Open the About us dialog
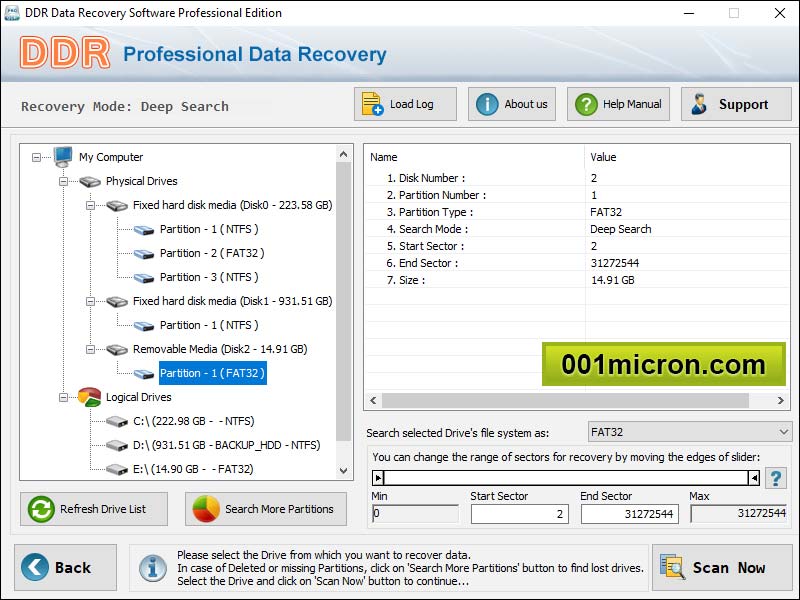The height and width of the screenshot is (600, 800). coord(512,104)
